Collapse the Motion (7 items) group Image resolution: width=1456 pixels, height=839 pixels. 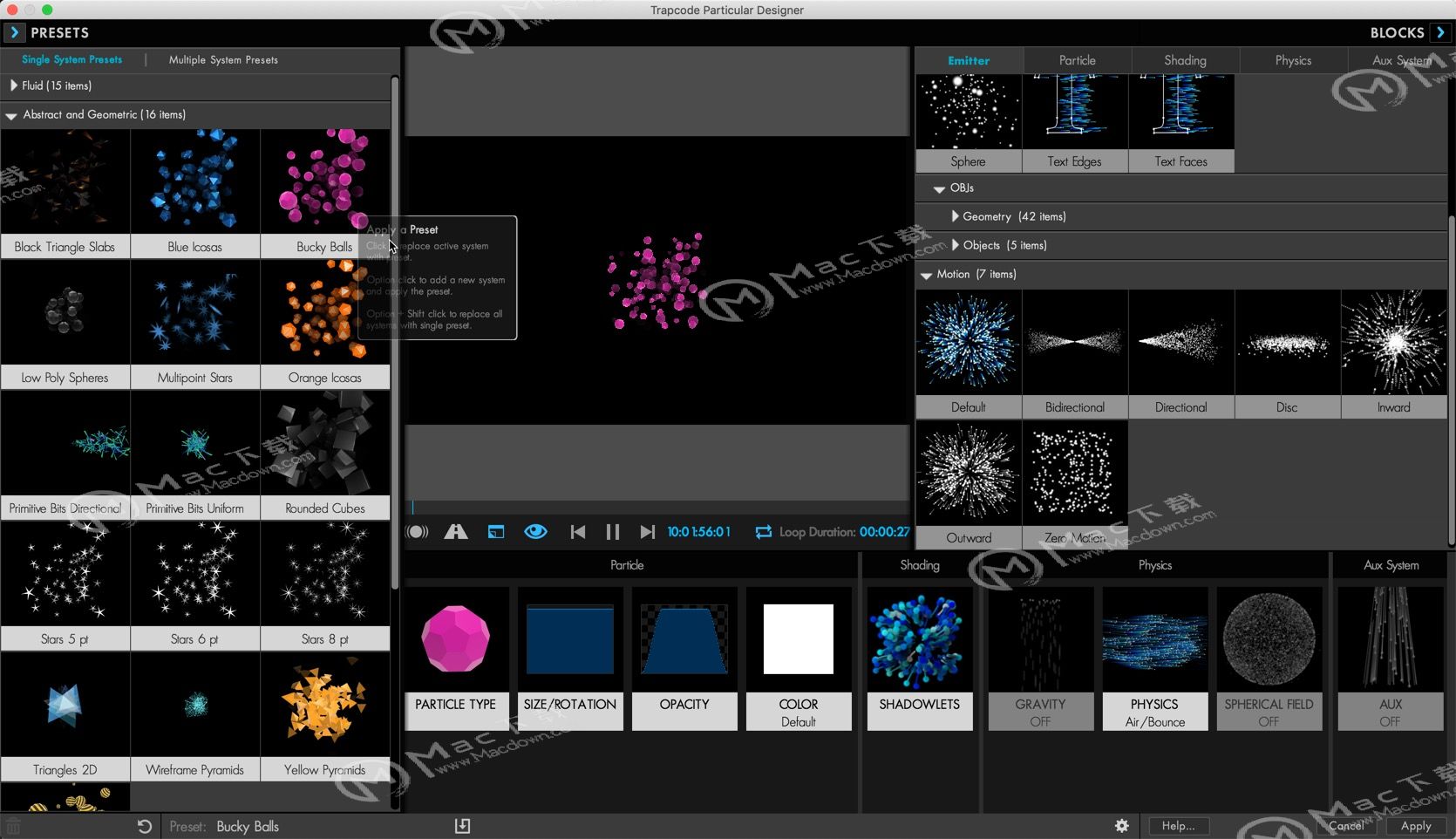tap(926, 275)
